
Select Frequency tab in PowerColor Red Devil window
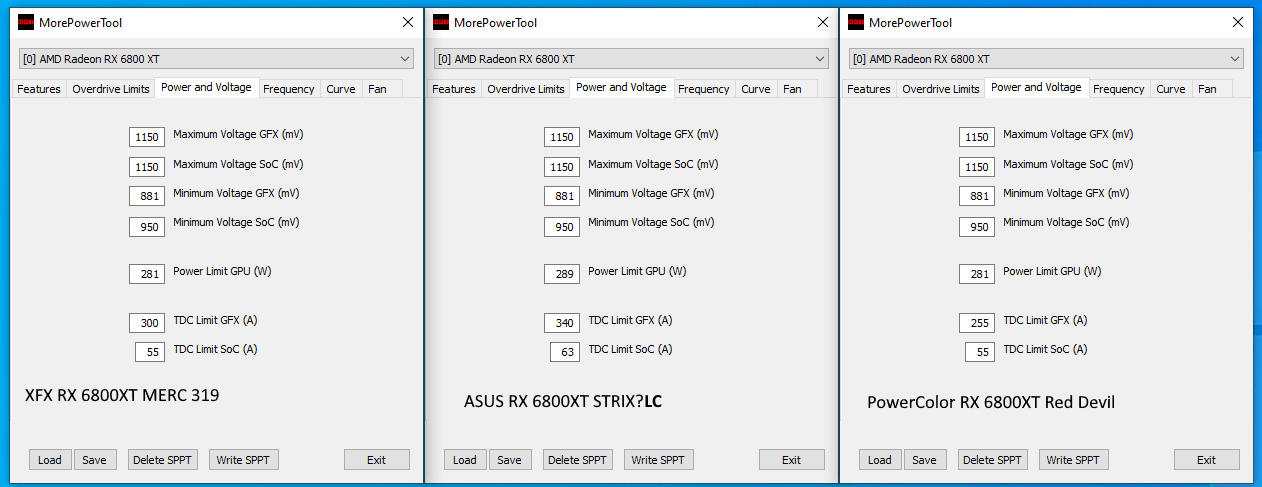pyautogui.click(x=1119, y=89)
